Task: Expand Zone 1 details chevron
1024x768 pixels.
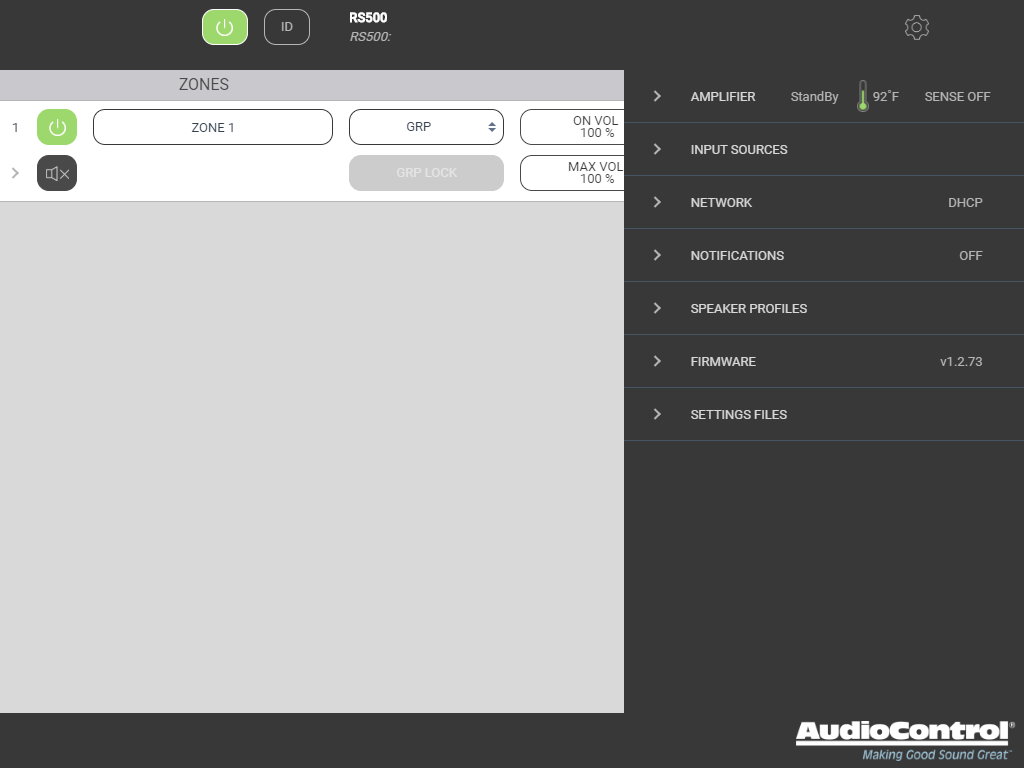Action: click(x=15, y=173)
